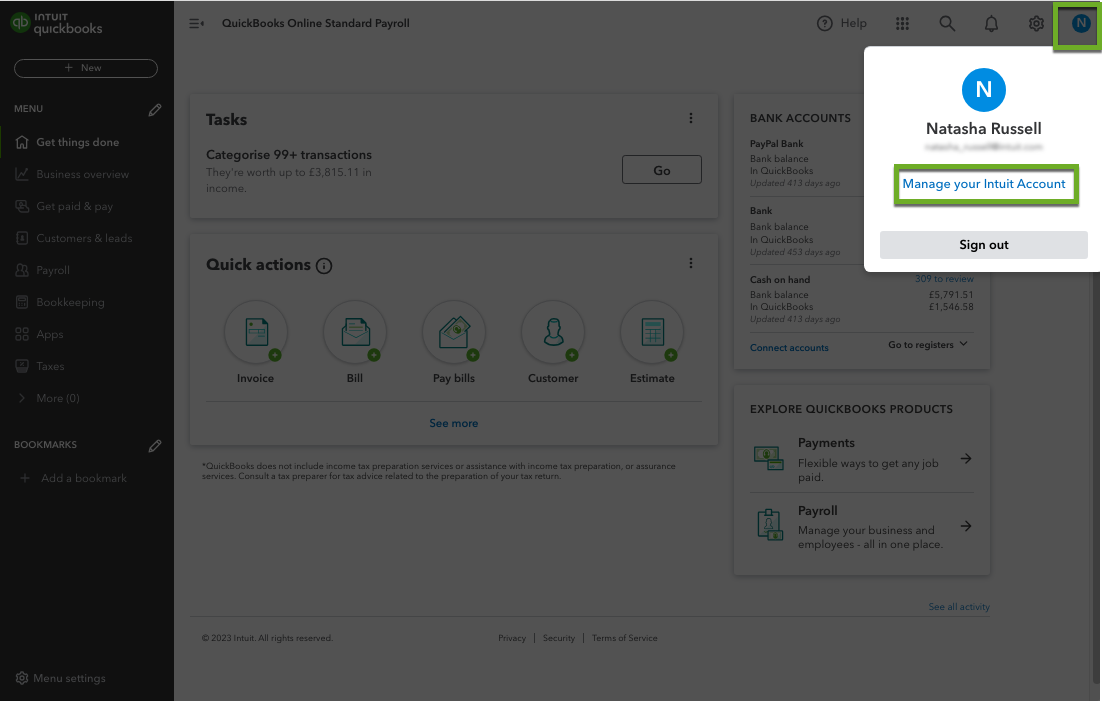Expand the More (0) menu item
Viewport: 1102px width, 701px height.
57,398
